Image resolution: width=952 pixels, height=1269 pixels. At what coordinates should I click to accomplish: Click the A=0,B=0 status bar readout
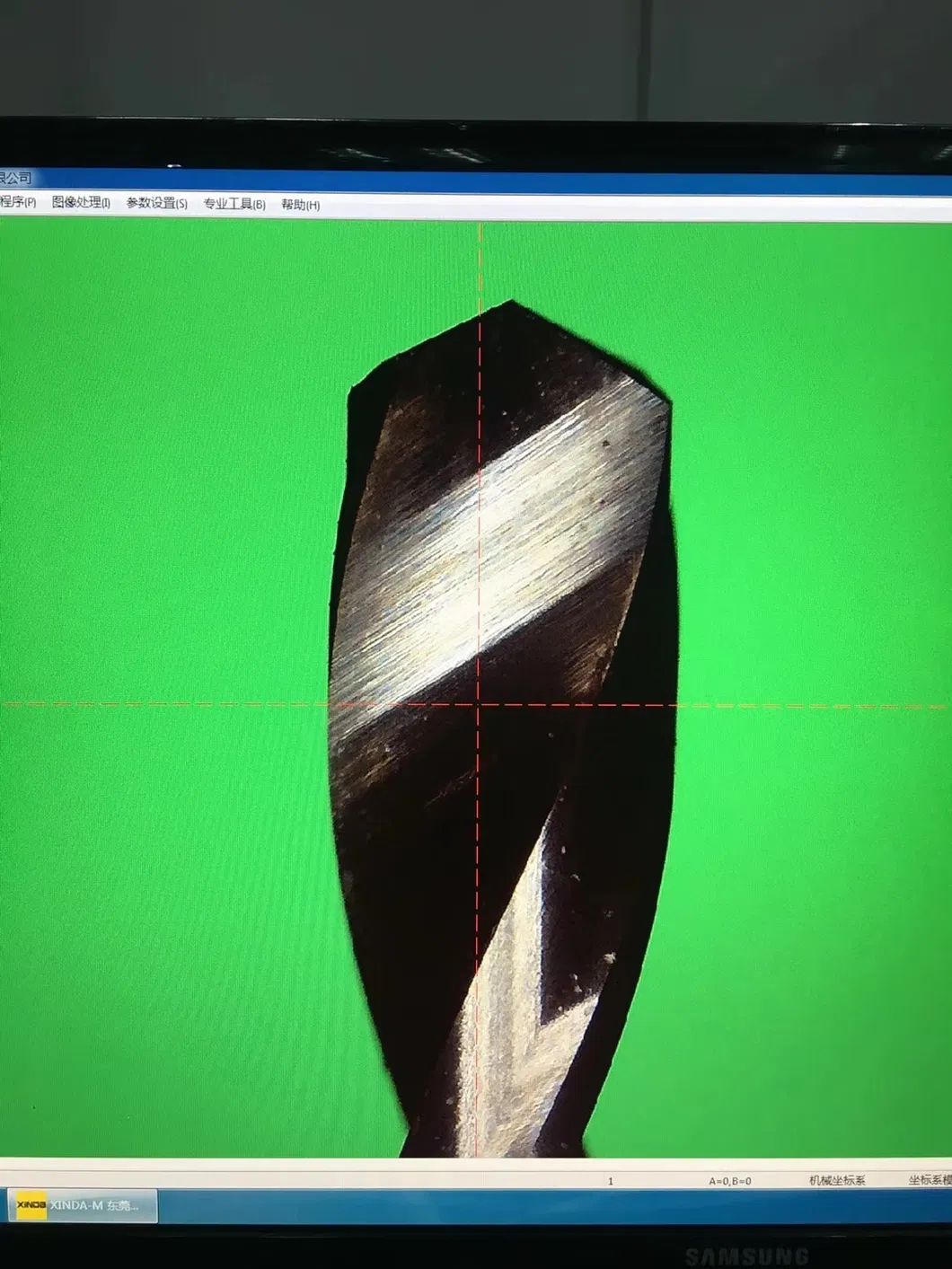pyautogui.click(x=729, y=1181)
